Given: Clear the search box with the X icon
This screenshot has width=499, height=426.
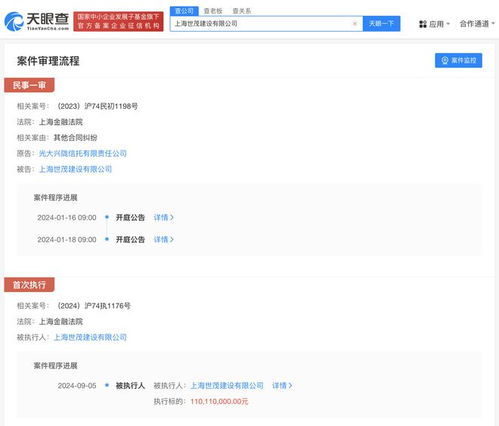Looking at the screenshot, I should click(355, 24).
